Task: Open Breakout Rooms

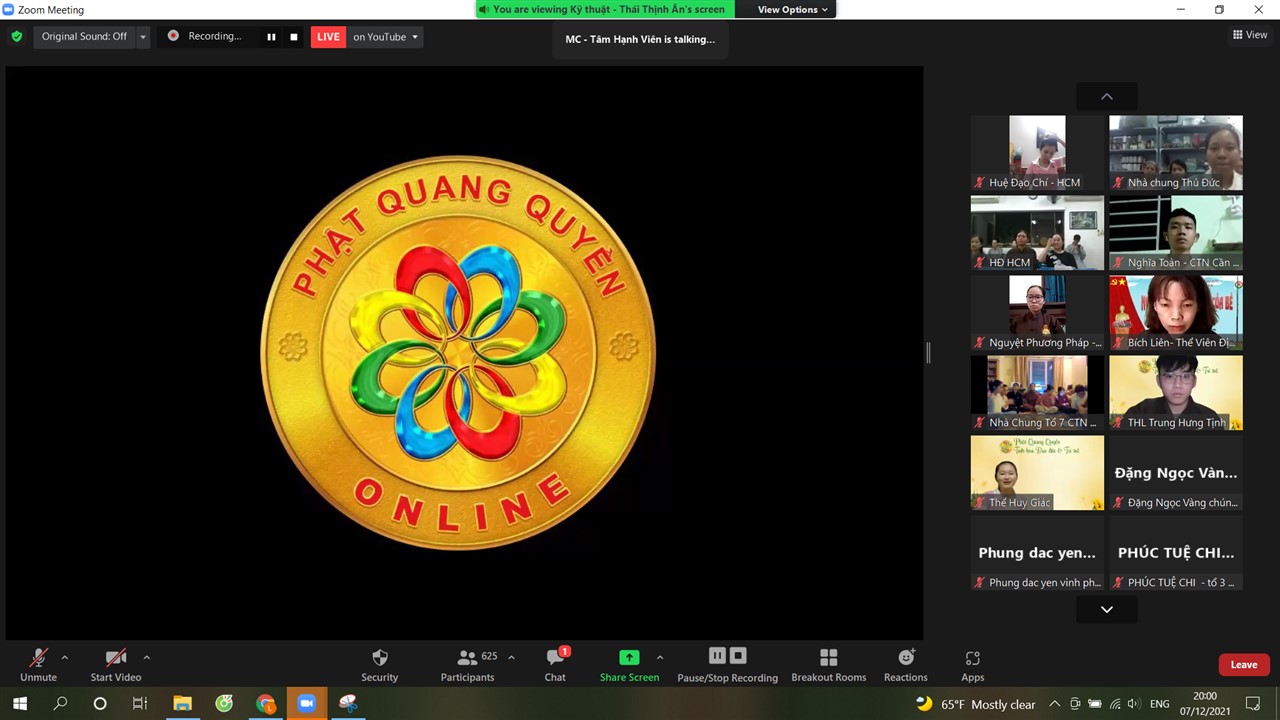Action: tap(829, 665)
